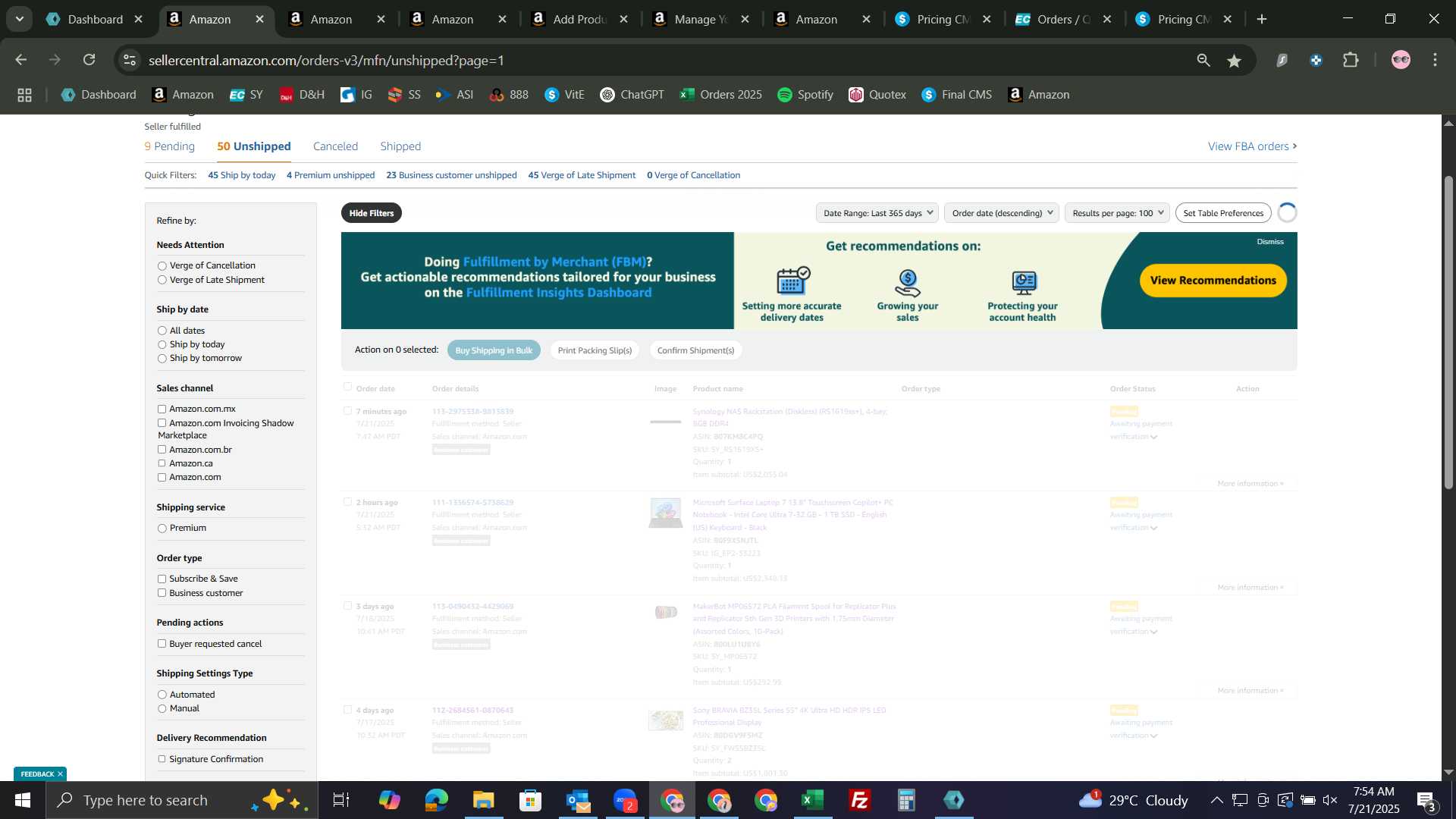Switch to the Orders / C browser tab
Screen dimensions: 1456x819
(x=1064, y=19)
